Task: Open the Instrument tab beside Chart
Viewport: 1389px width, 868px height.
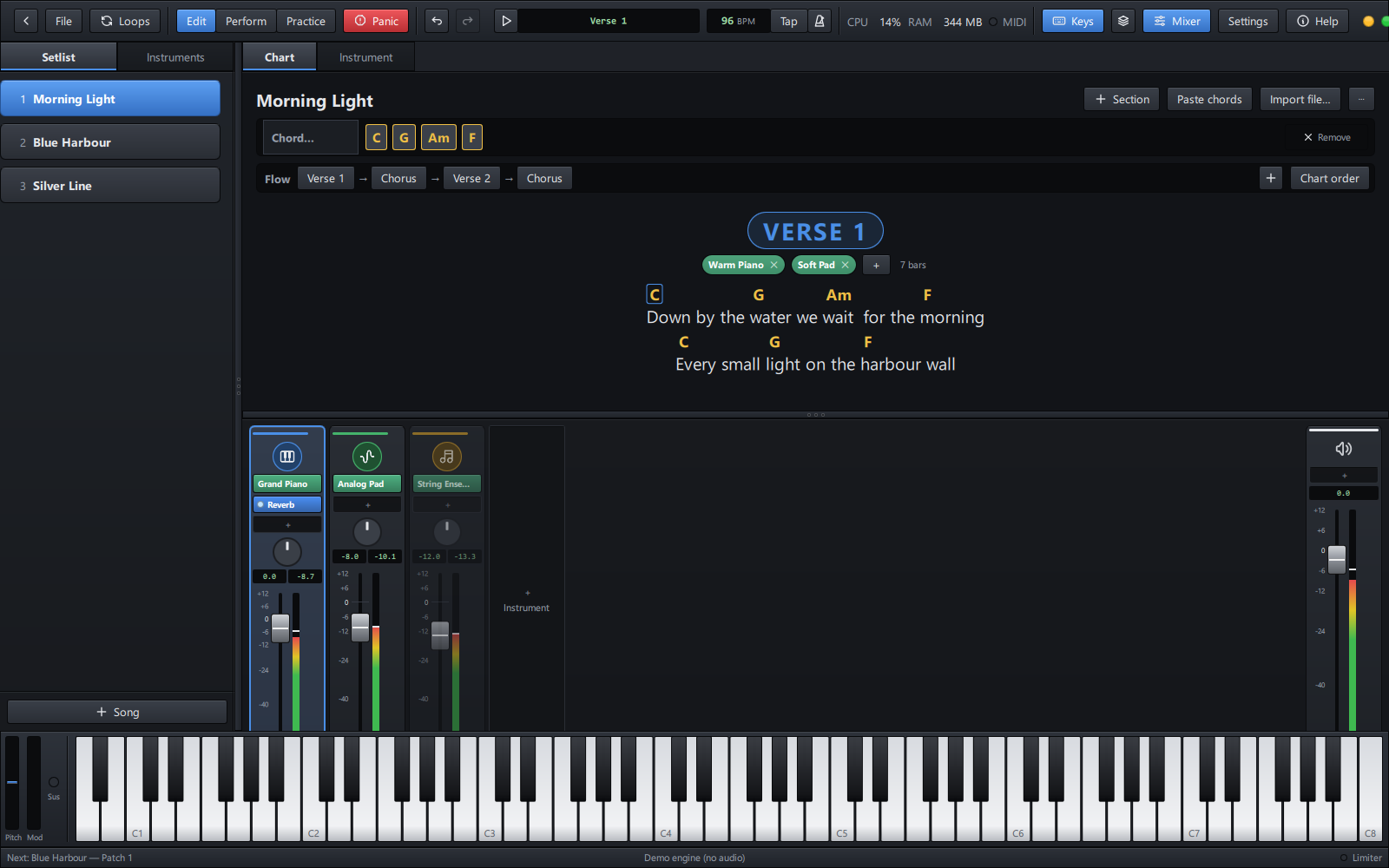Action: tap(365, 57)
